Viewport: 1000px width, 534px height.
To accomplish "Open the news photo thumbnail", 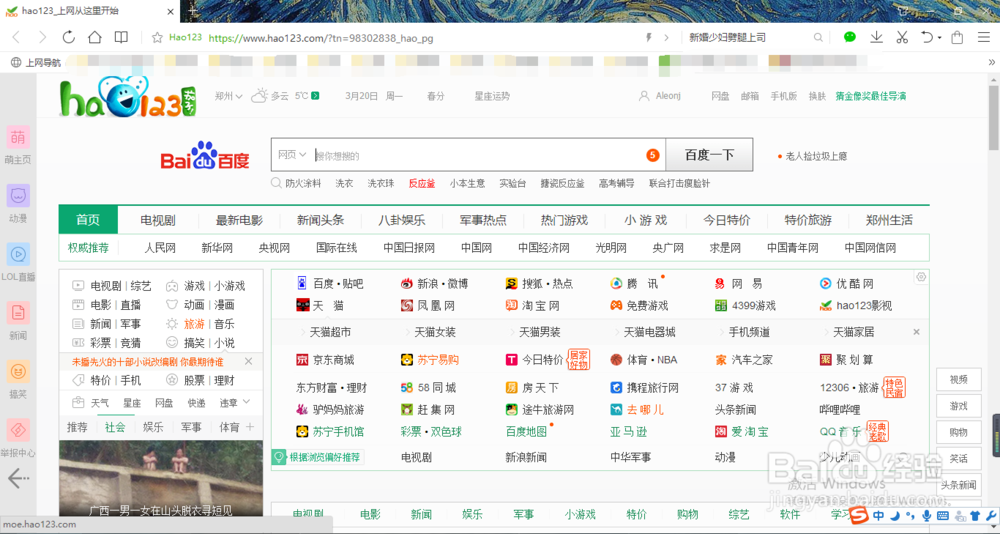I will [161, 478].
